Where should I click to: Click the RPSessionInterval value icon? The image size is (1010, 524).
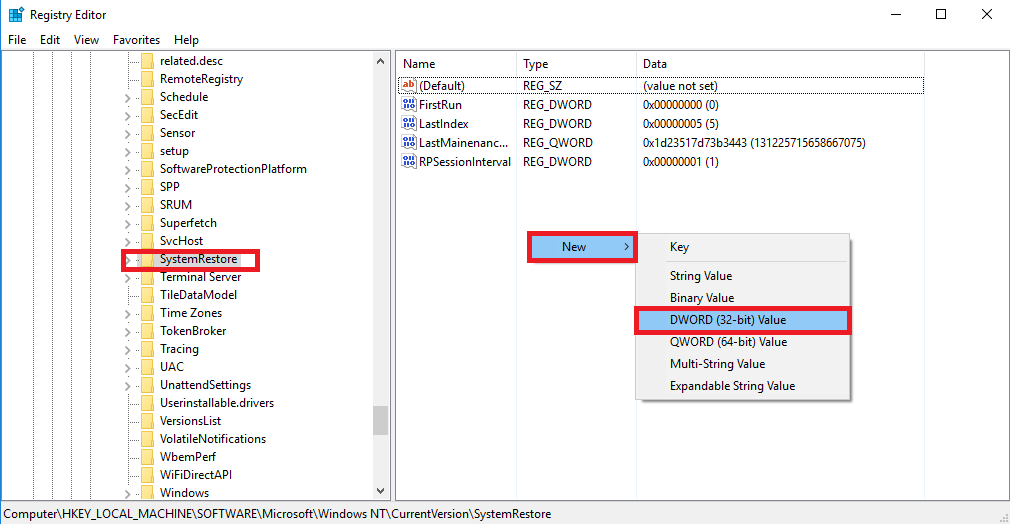408,162
